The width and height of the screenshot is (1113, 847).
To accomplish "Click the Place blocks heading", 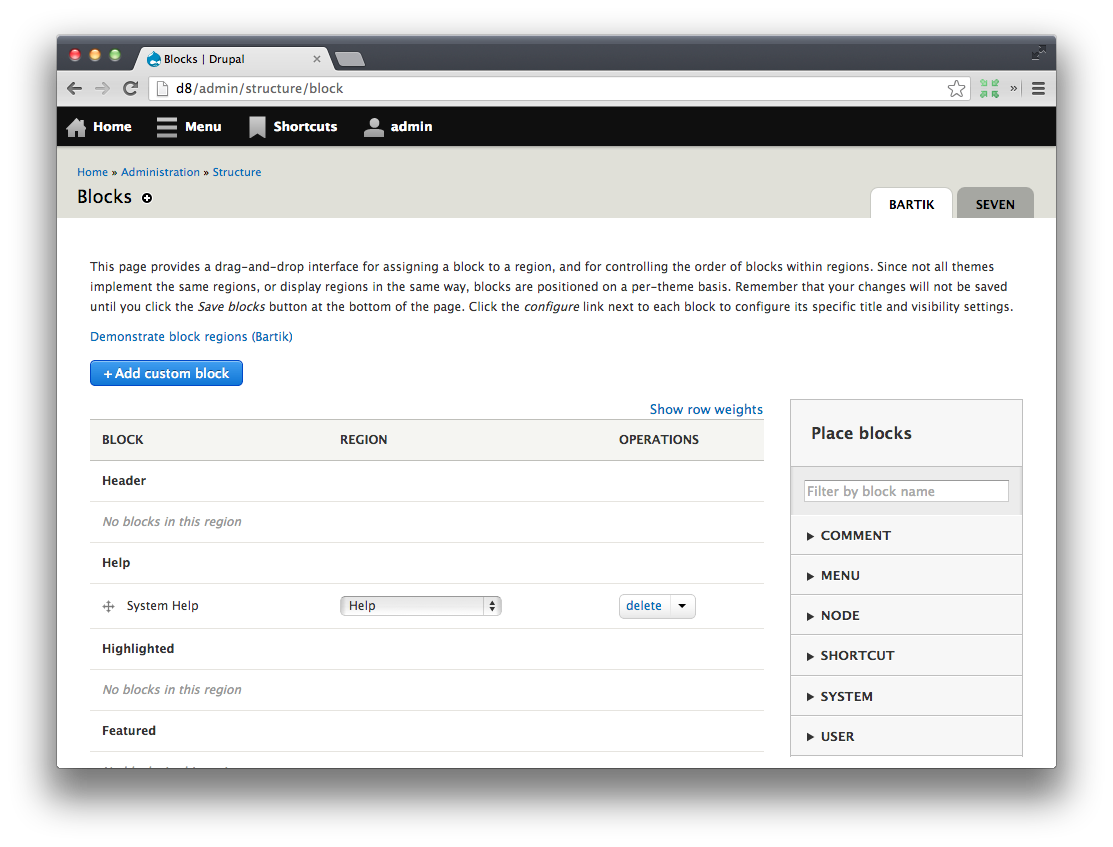I will click(x=861, y=433).
